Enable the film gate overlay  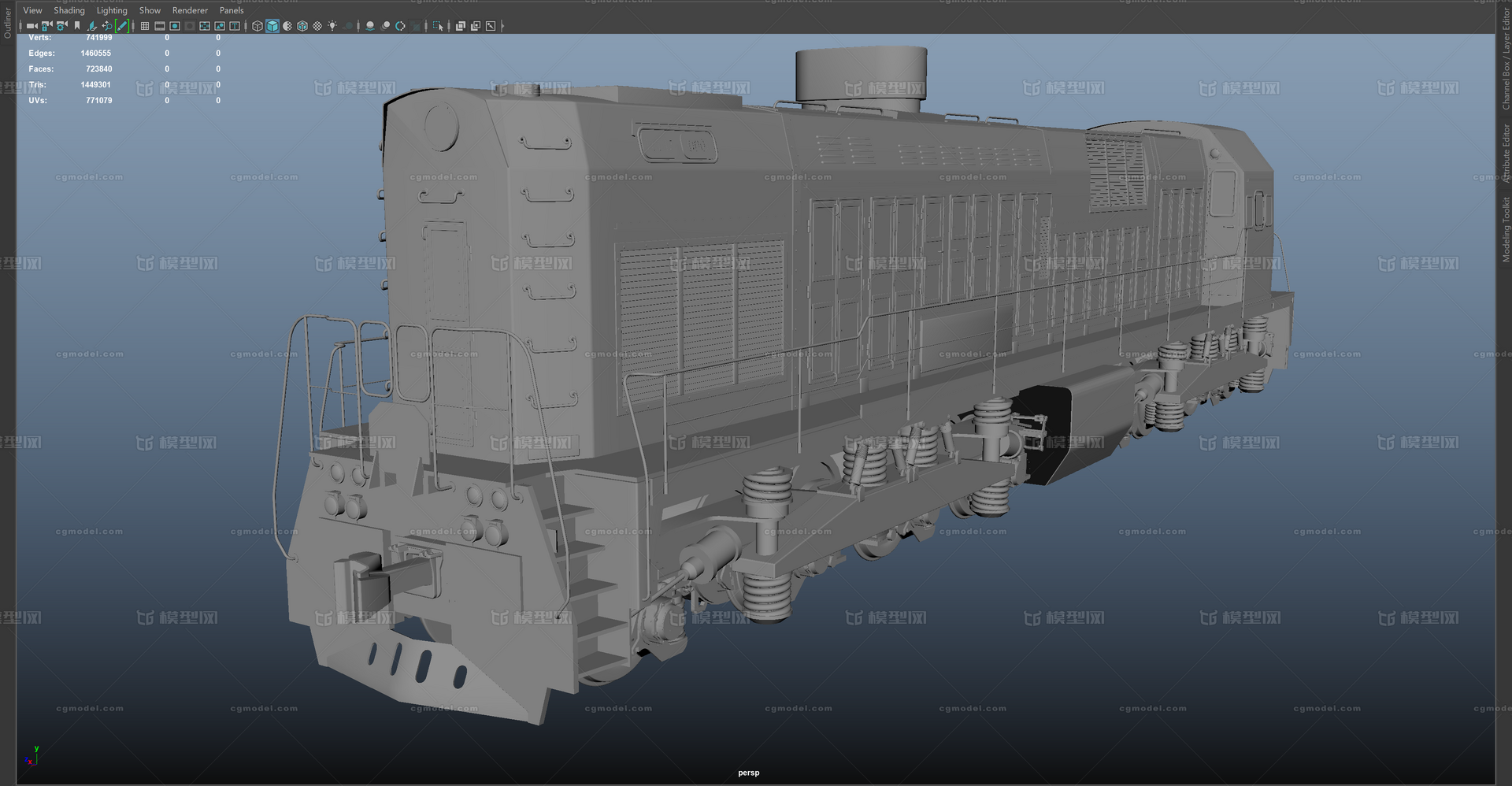coord(160,26)
